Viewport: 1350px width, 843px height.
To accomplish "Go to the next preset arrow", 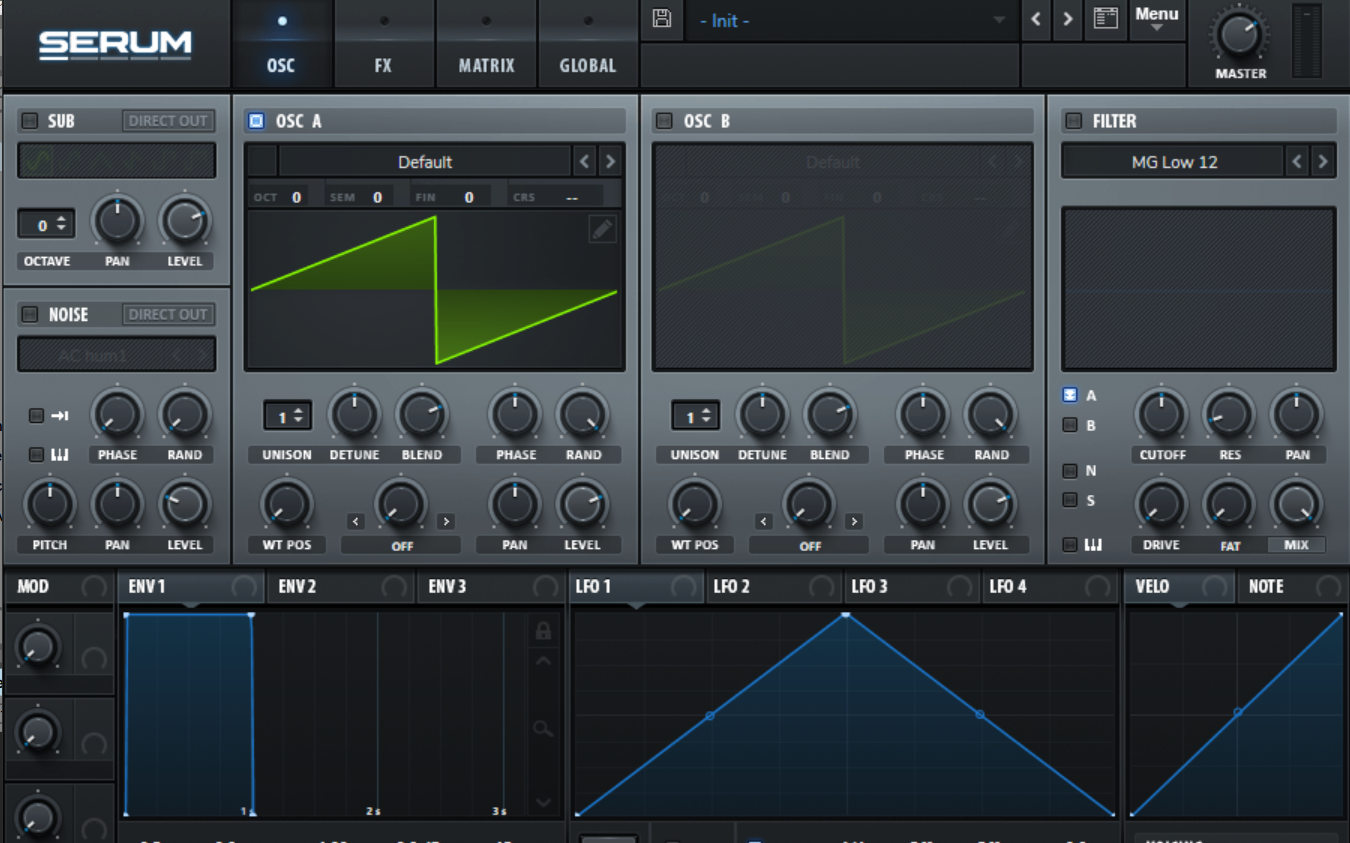I will point(1068,19).
